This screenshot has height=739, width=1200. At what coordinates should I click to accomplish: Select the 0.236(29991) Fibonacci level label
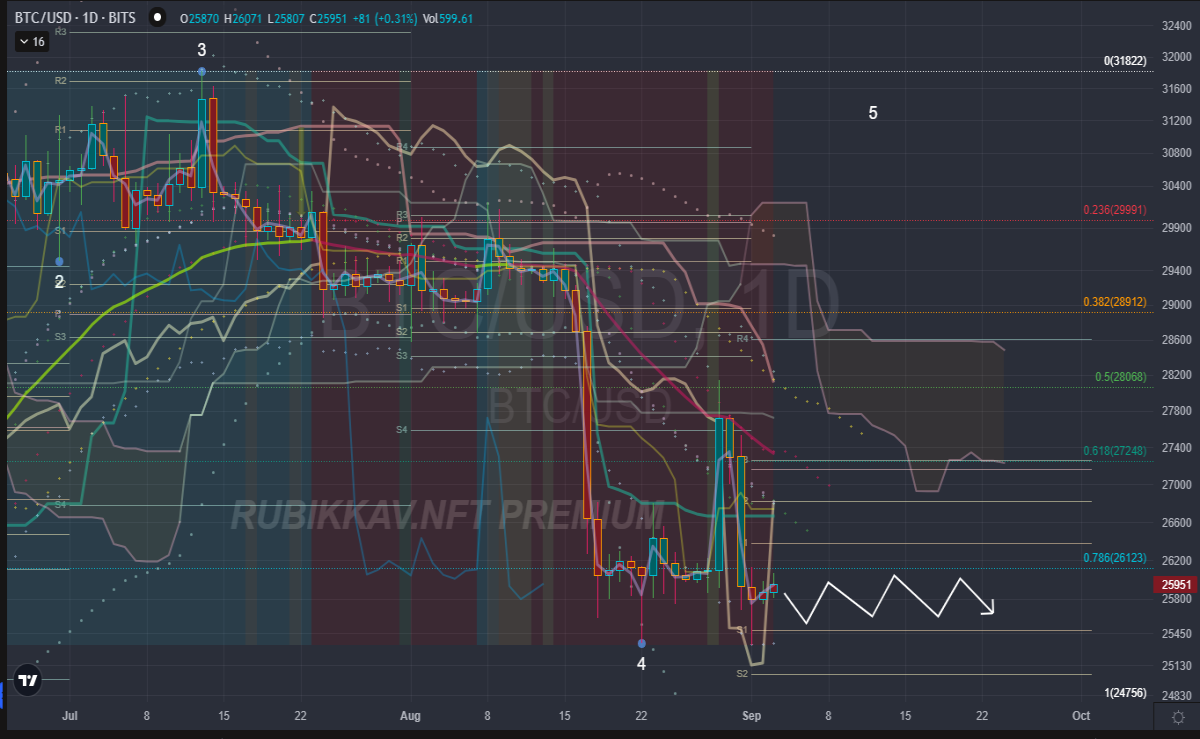coord(1115,210)
